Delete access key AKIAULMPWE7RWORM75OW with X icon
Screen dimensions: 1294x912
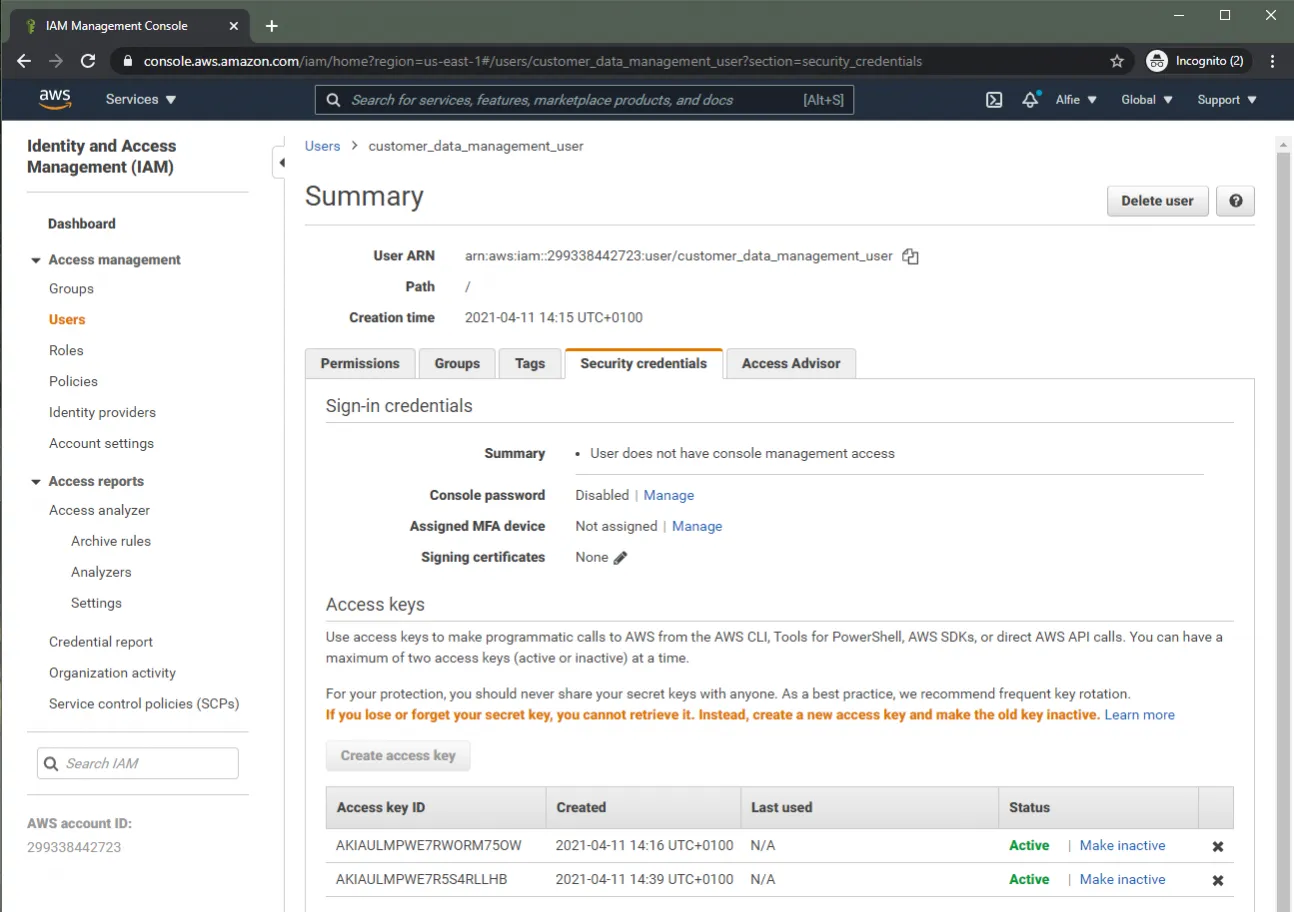[x=1218, y=846]
